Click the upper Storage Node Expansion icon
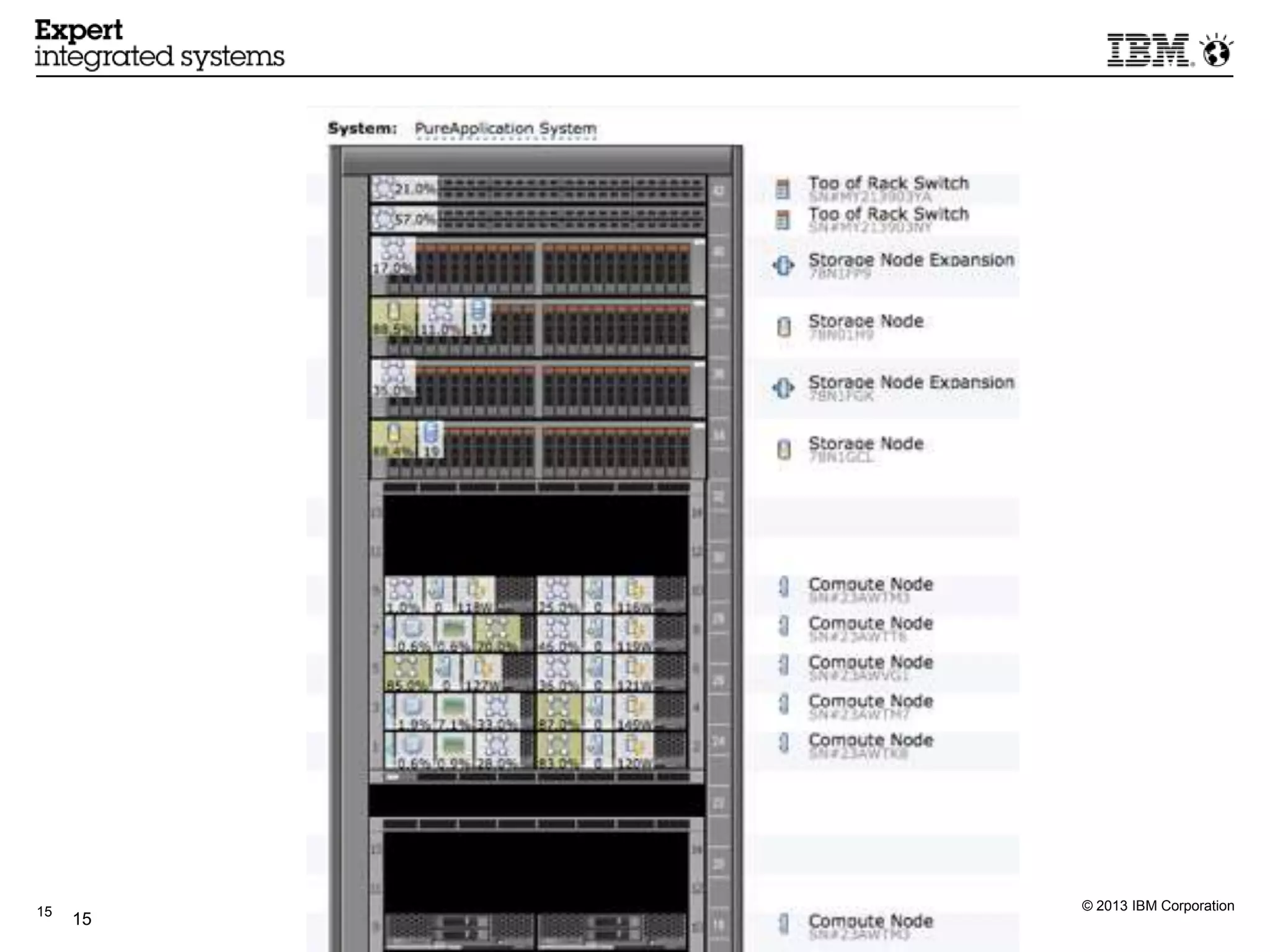 pos(783,265)
